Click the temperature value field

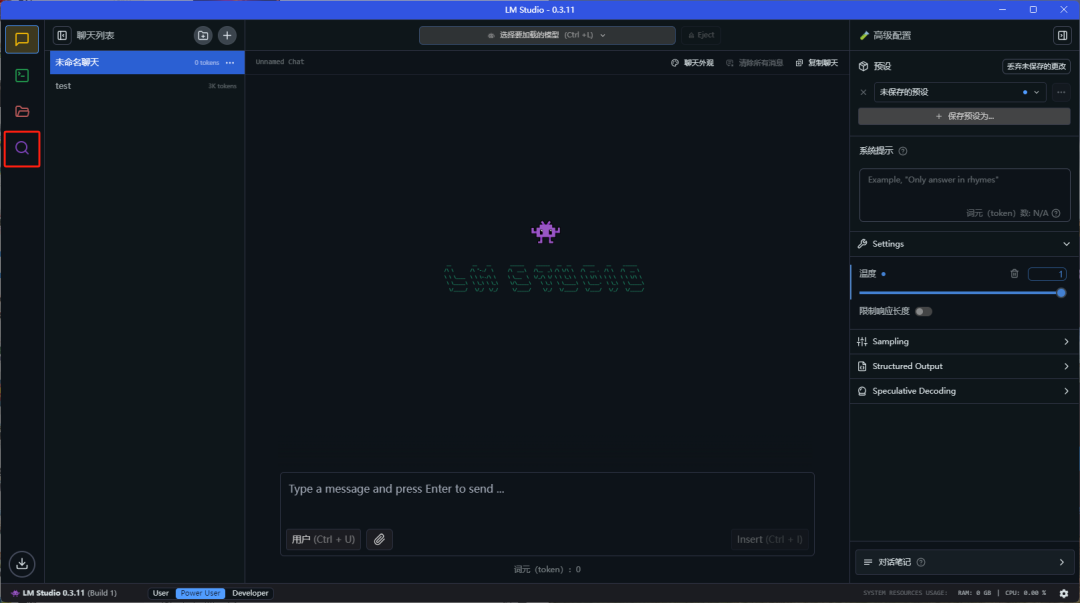tap(1047, 274)
